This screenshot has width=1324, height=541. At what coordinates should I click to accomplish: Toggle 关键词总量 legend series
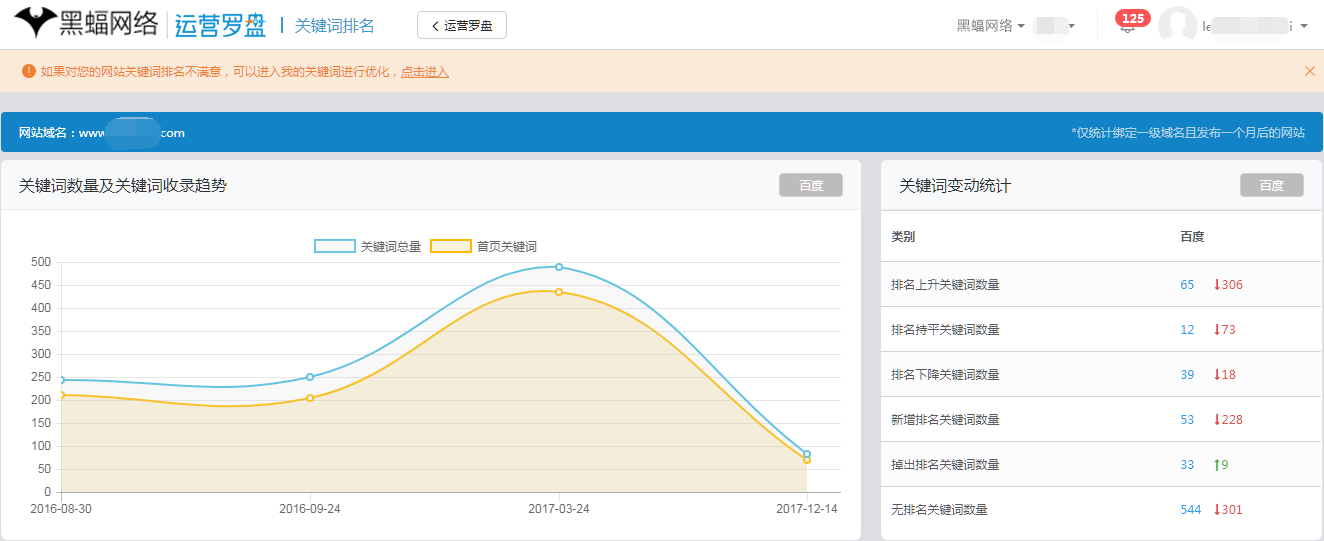(335, 247)
